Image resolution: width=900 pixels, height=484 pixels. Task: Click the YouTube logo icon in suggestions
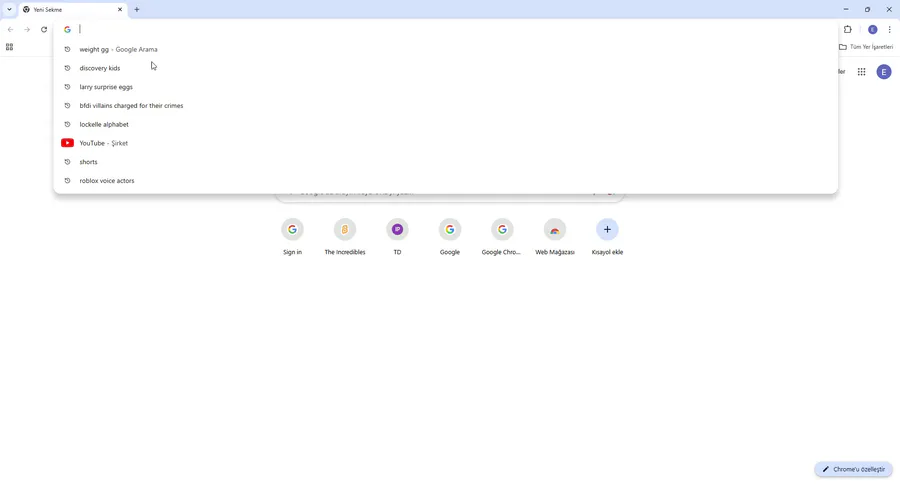point(67,143)
